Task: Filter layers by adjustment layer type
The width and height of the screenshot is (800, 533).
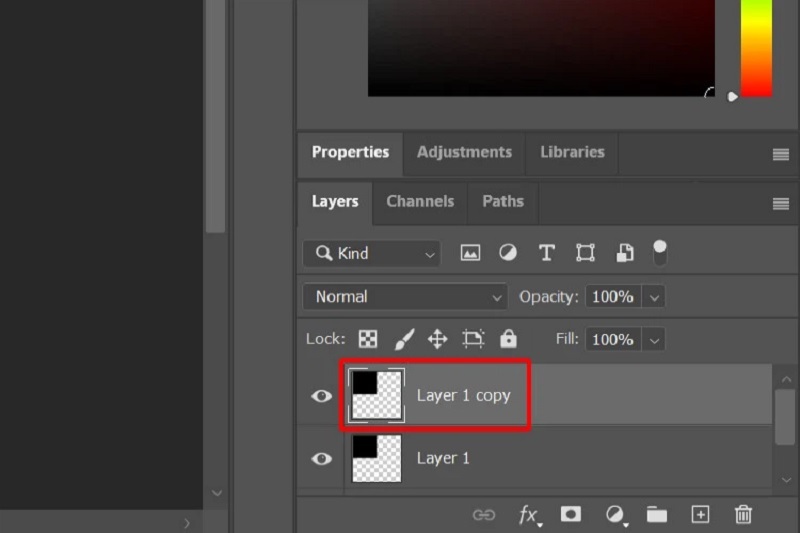Action: point(508,253)
